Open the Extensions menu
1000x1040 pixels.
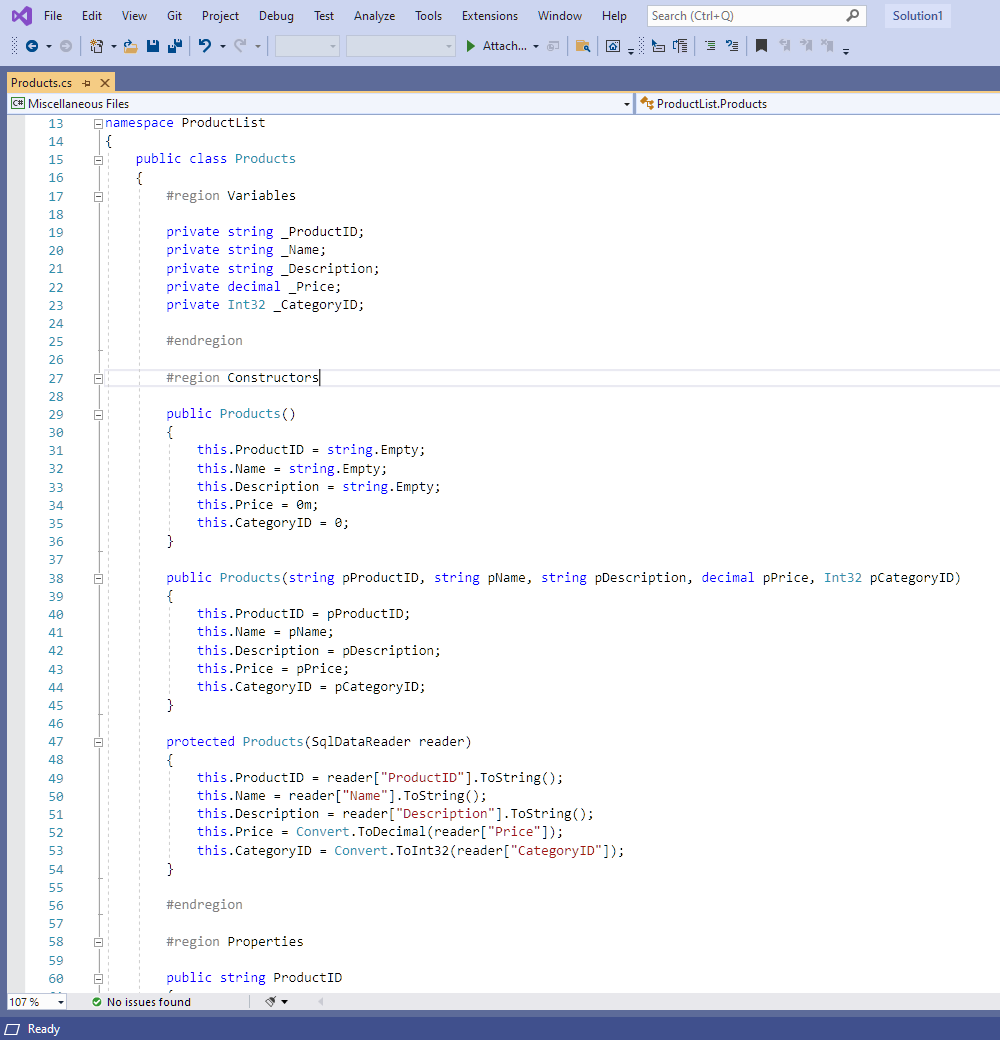(x=489, y=16)
